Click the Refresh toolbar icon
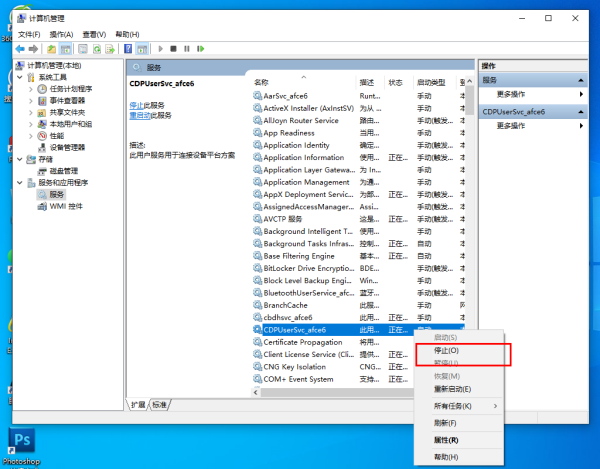 click(x=97, y=49)
